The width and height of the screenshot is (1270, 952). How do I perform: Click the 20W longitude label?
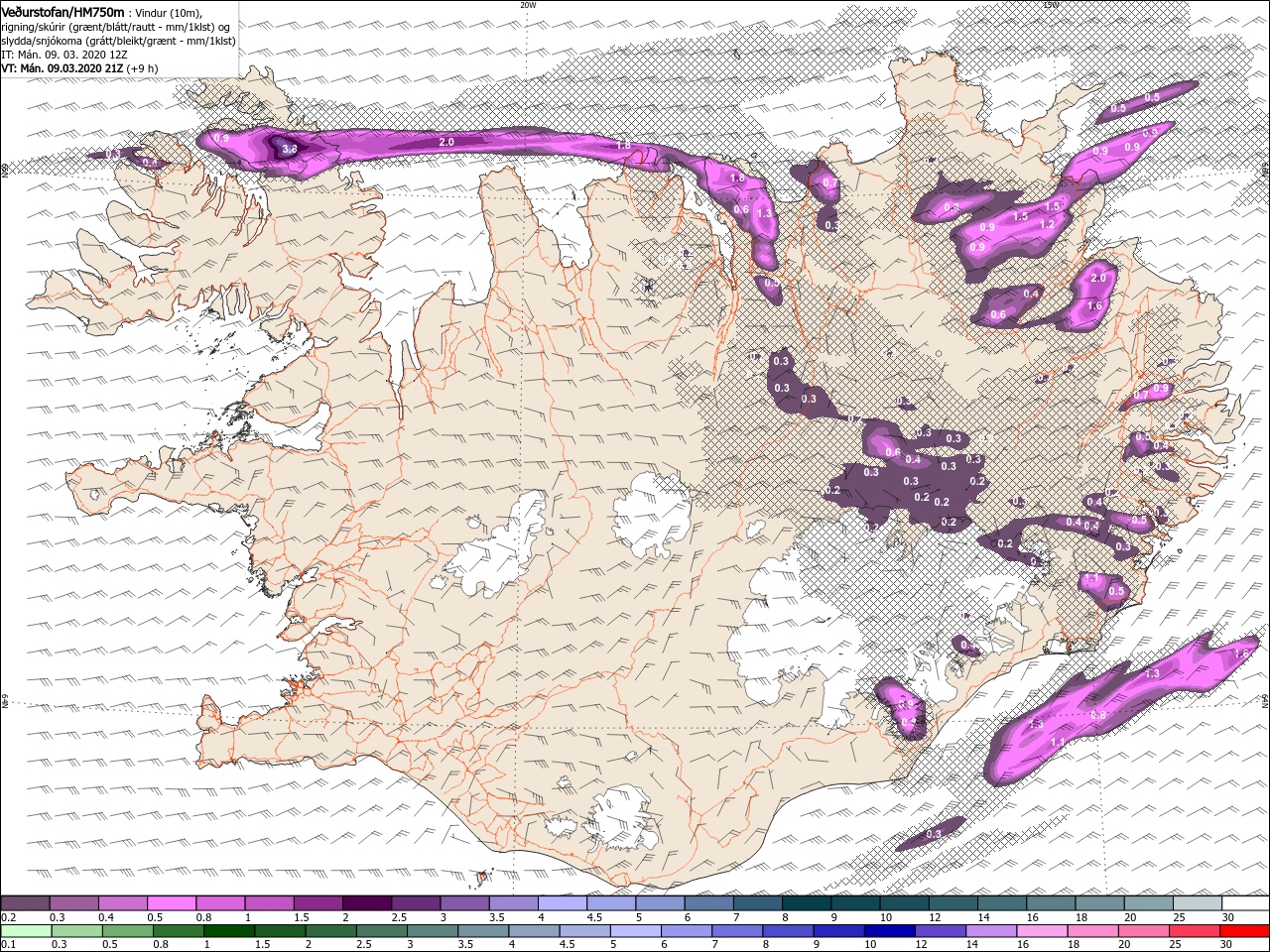click(528, 5)
